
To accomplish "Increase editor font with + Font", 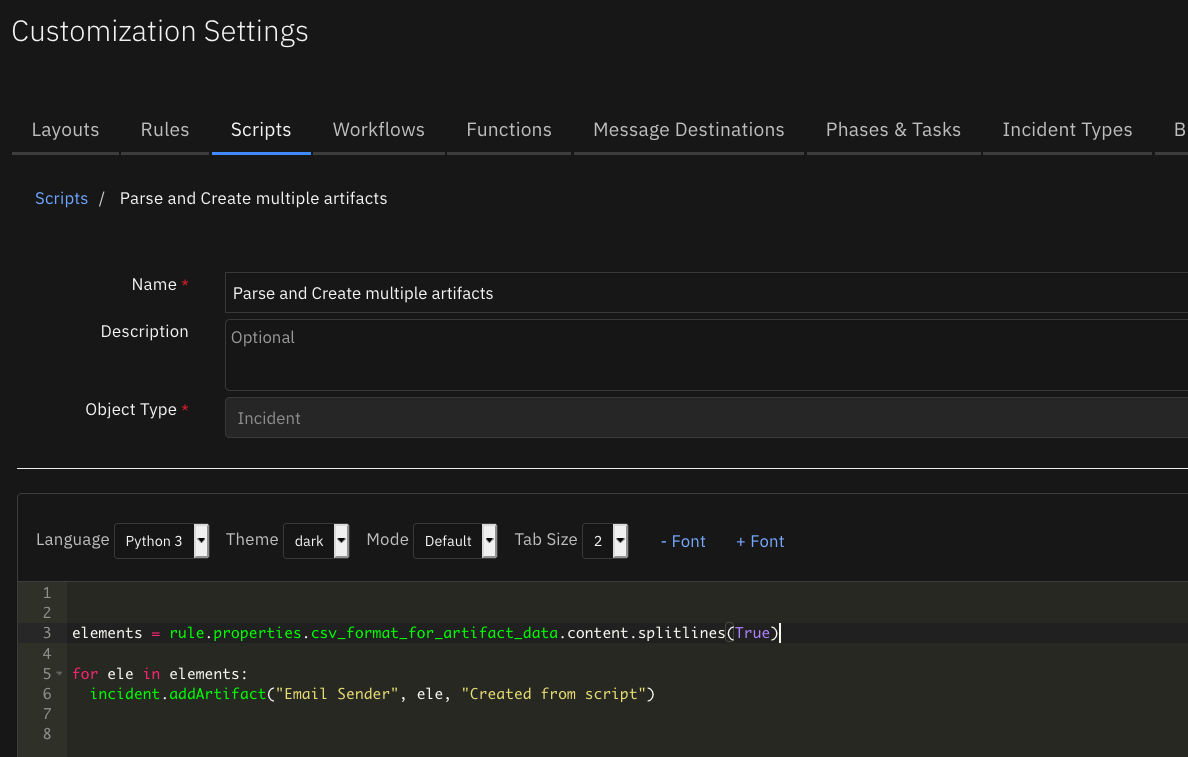I will (760, 541).
